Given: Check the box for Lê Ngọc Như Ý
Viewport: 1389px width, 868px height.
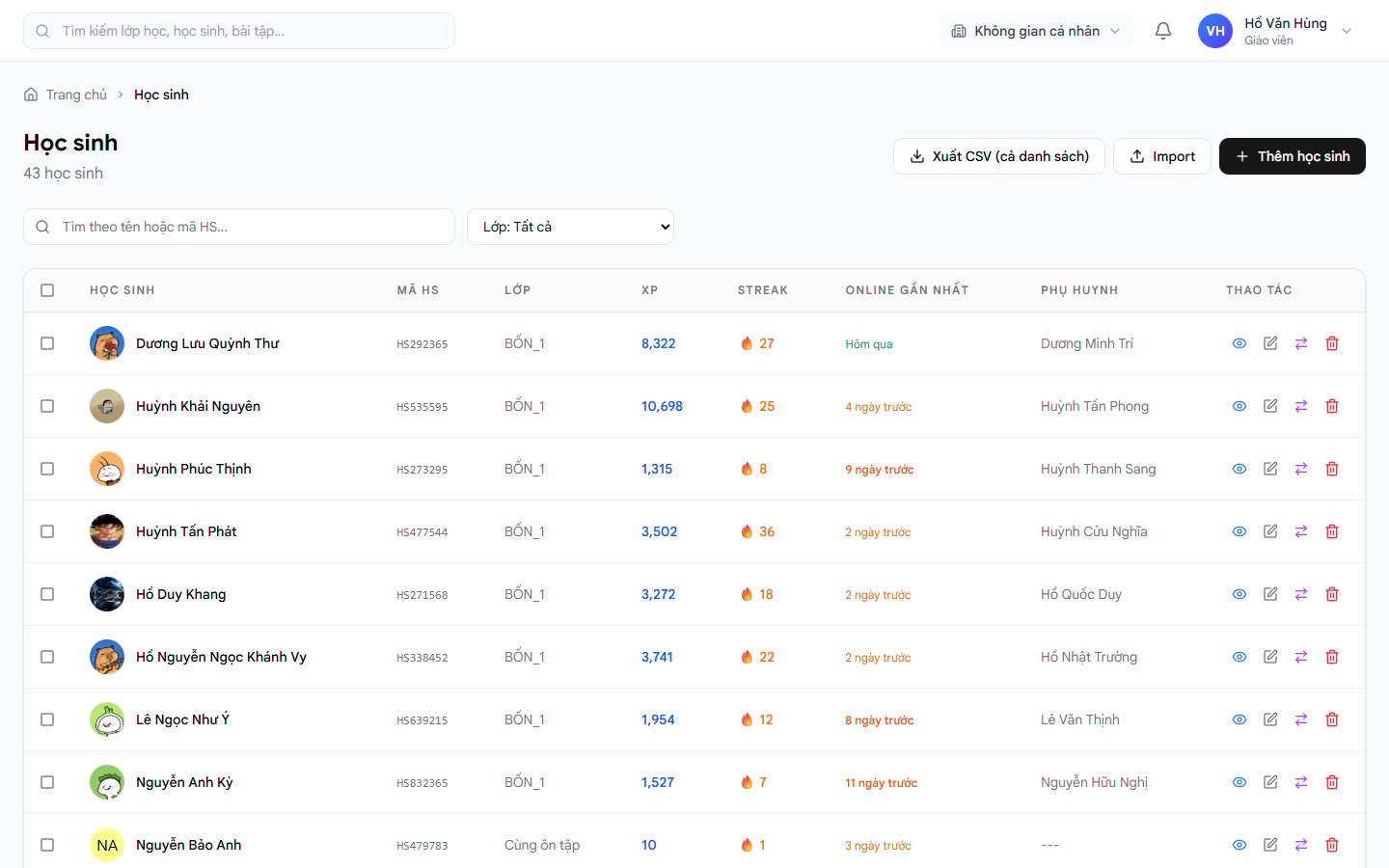Looking at the screenshot, I should click(47, 719).
